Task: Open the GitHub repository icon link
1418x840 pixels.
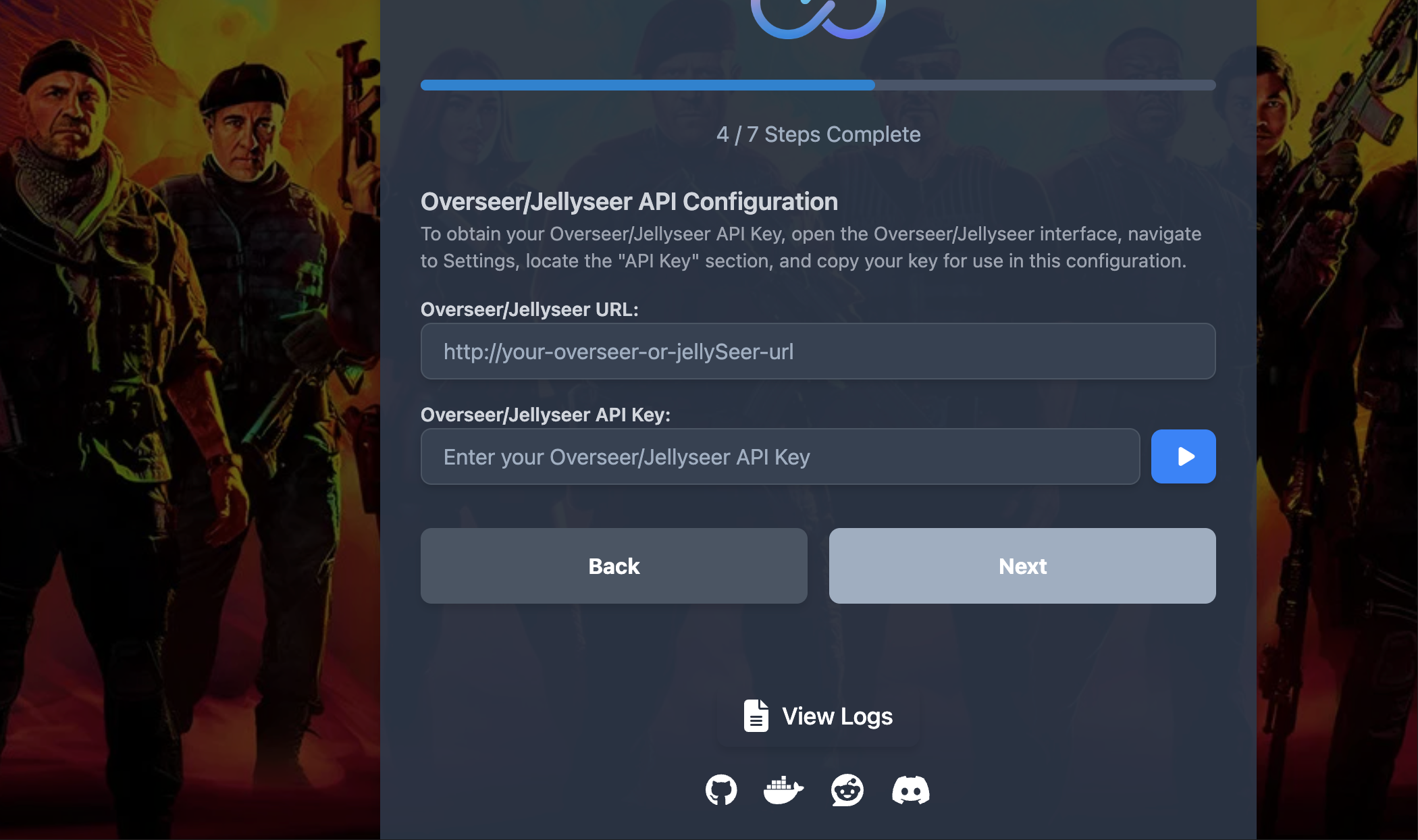Action: pos(721,789)
